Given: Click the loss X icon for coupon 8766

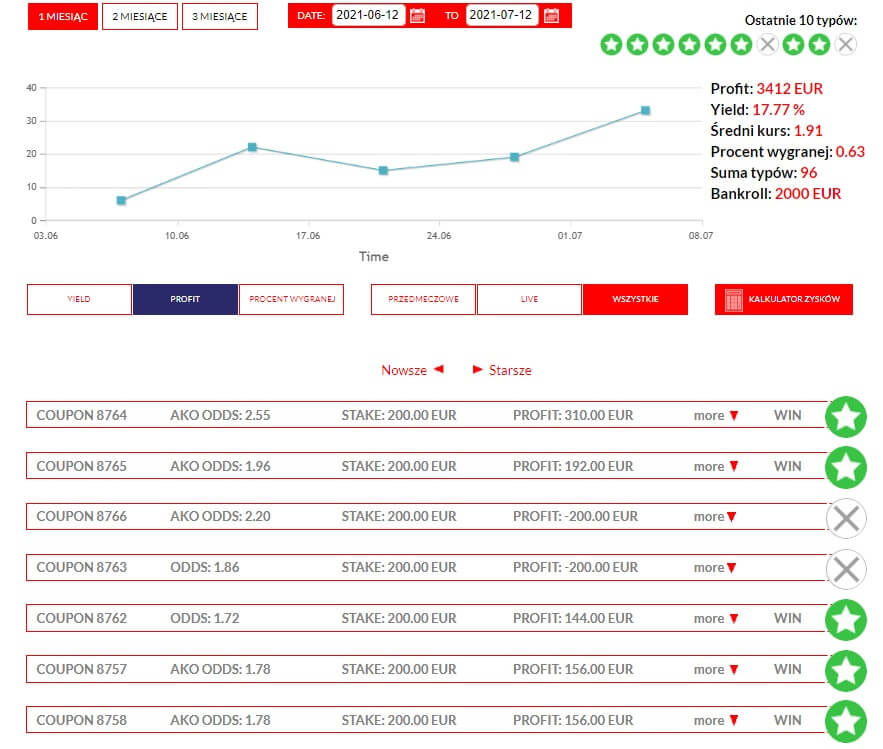Looking at the screenshot, I should coord(845,518).
